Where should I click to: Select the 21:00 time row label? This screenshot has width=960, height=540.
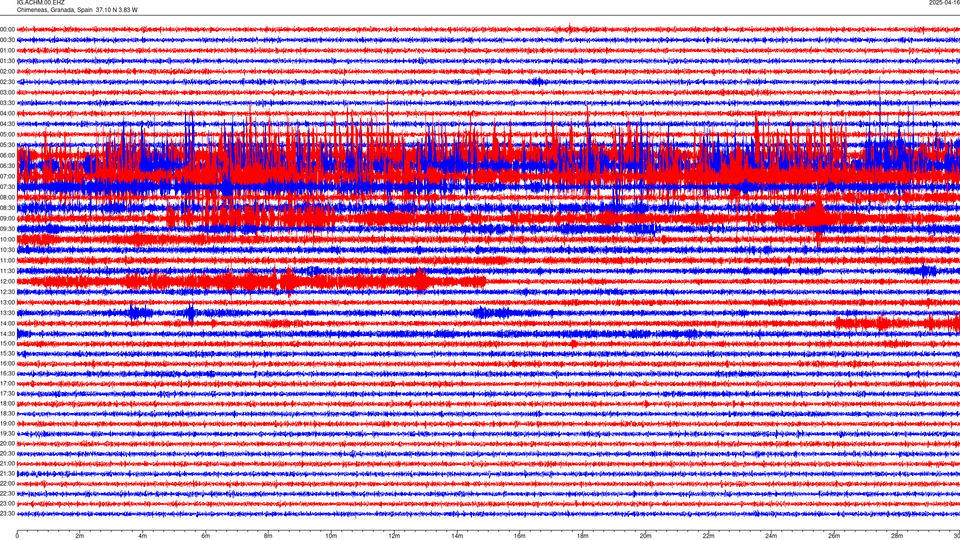pyautogui.click(x=7, y=464)
